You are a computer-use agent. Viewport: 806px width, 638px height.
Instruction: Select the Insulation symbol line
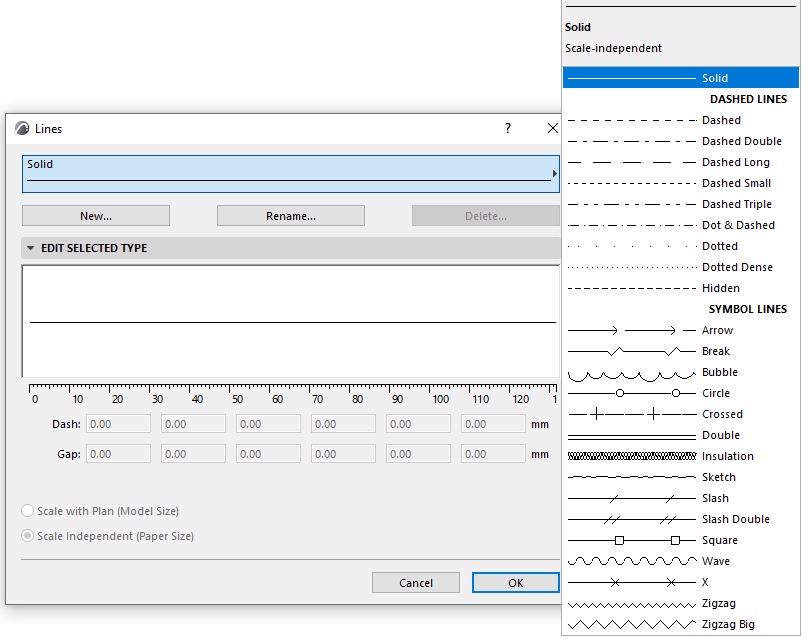(x=681, y=456)
